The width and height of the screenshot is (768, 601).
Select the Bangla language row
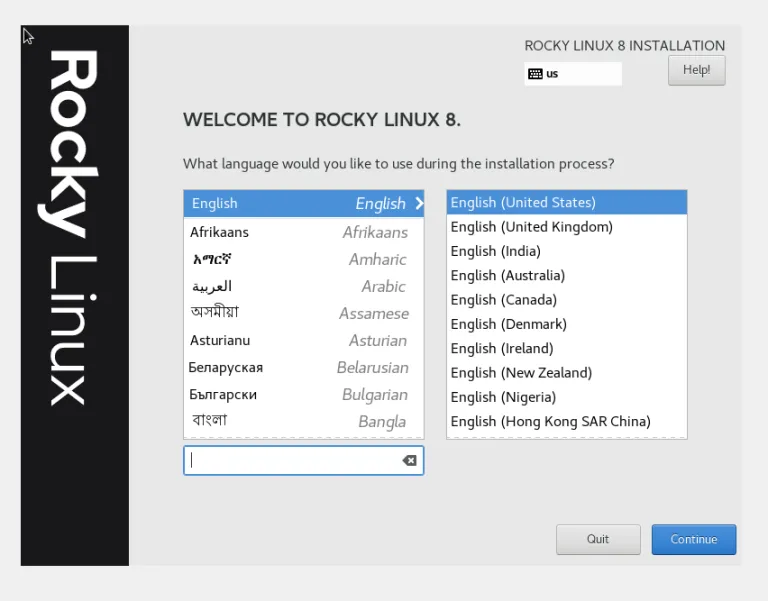coord(304,421)
